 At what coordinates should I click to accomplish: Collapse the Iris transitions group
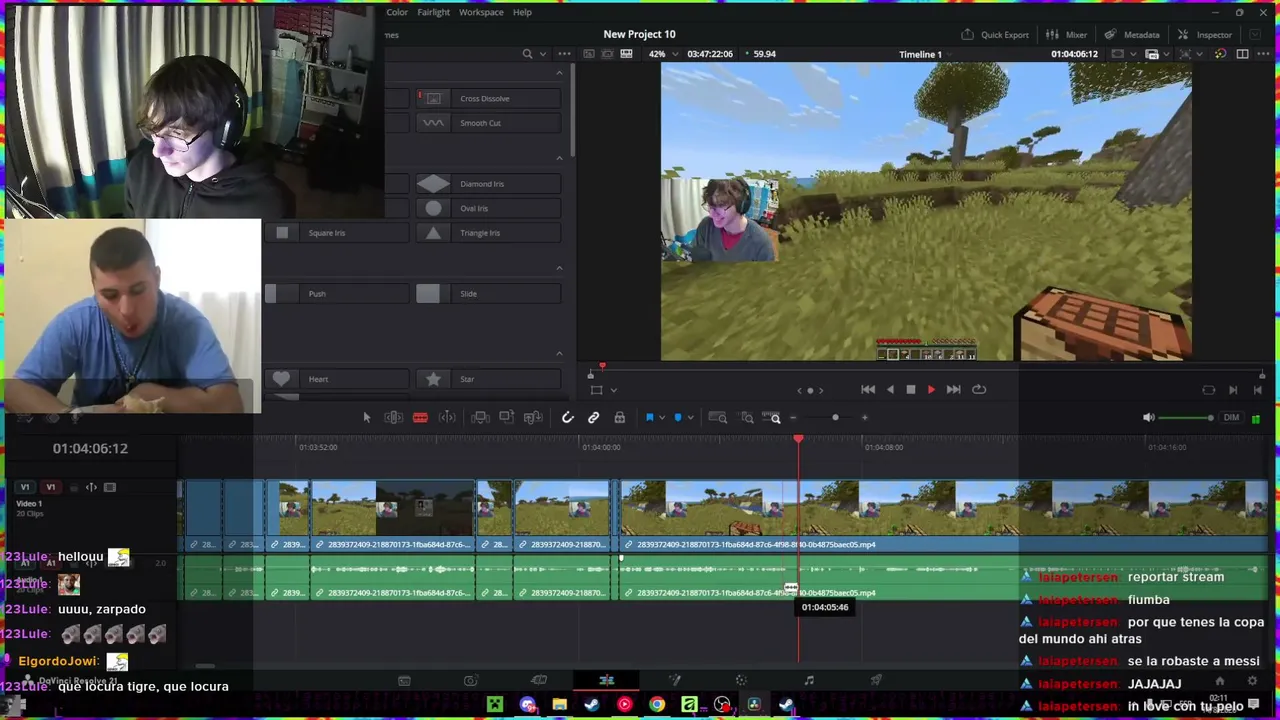point(559,158)
